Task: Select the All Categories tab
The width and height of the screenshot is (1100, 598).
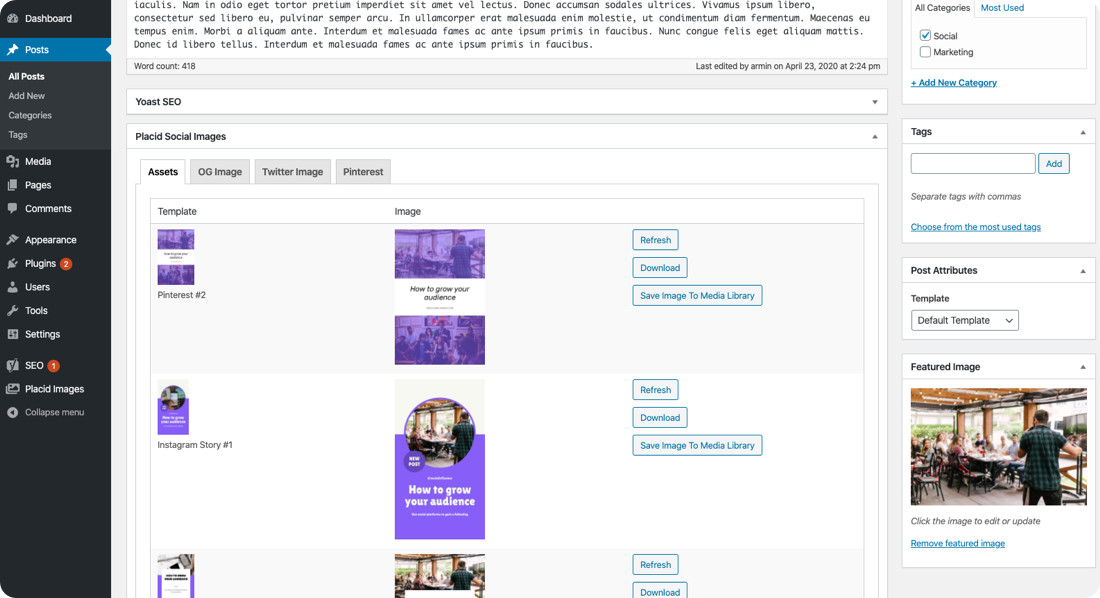Action: tap(942, 8)
